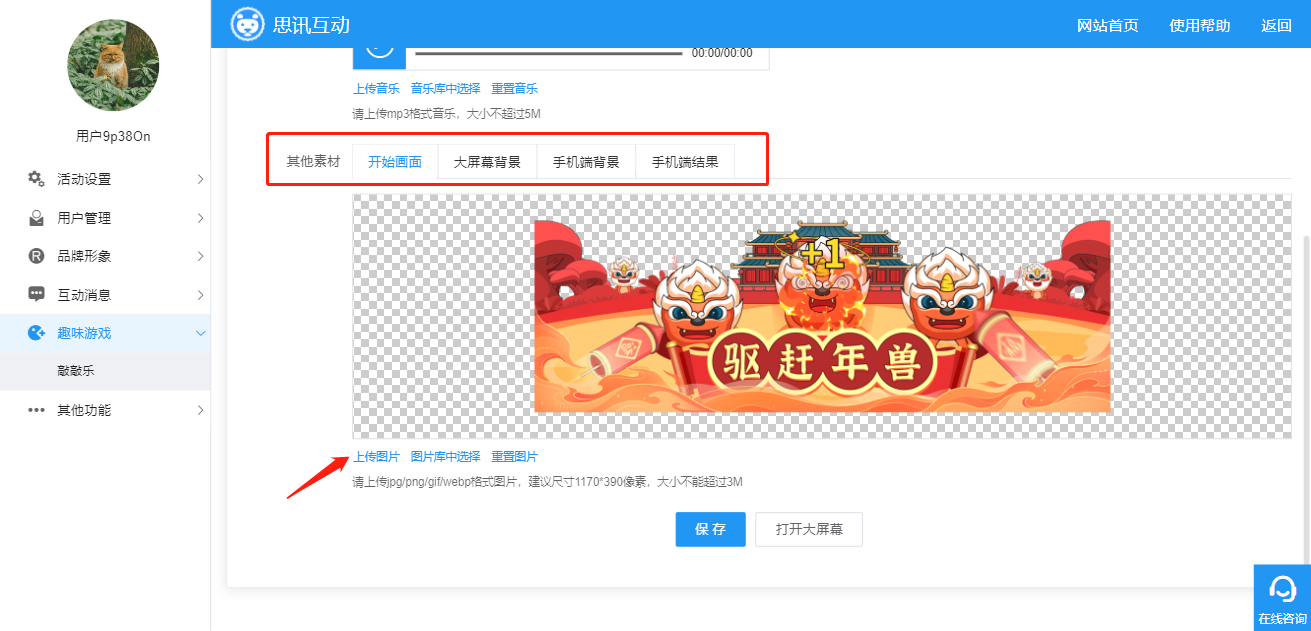Click the 上传音乐 link

[x=376, y=89]
